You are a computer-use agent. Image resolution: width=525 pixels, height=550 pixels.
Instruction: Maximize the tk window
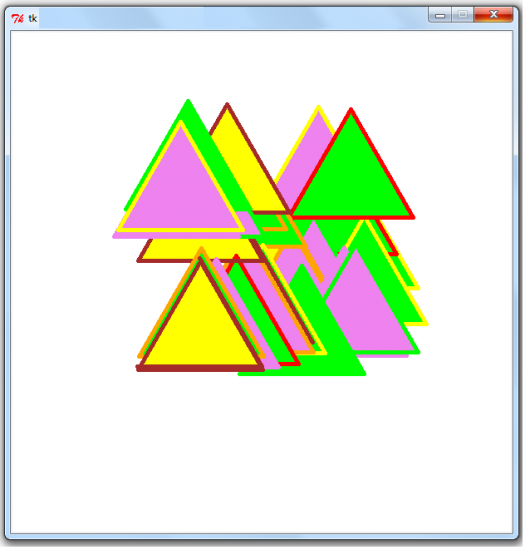click(x=464, y=15)
